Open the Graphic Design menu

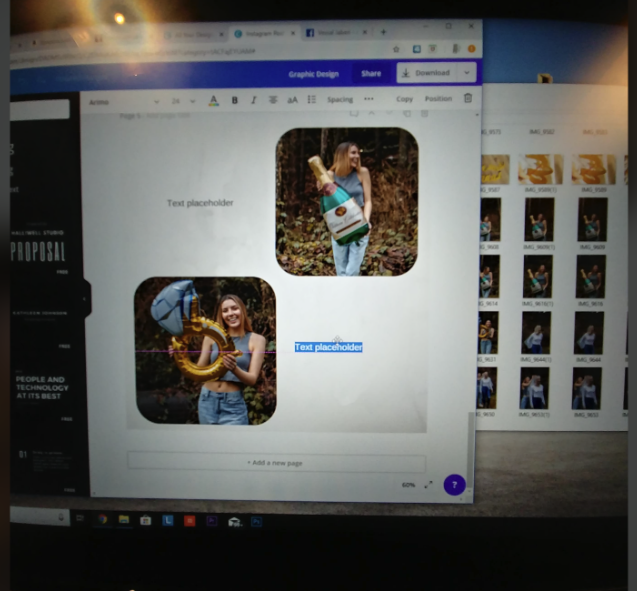tap(313, 74)
